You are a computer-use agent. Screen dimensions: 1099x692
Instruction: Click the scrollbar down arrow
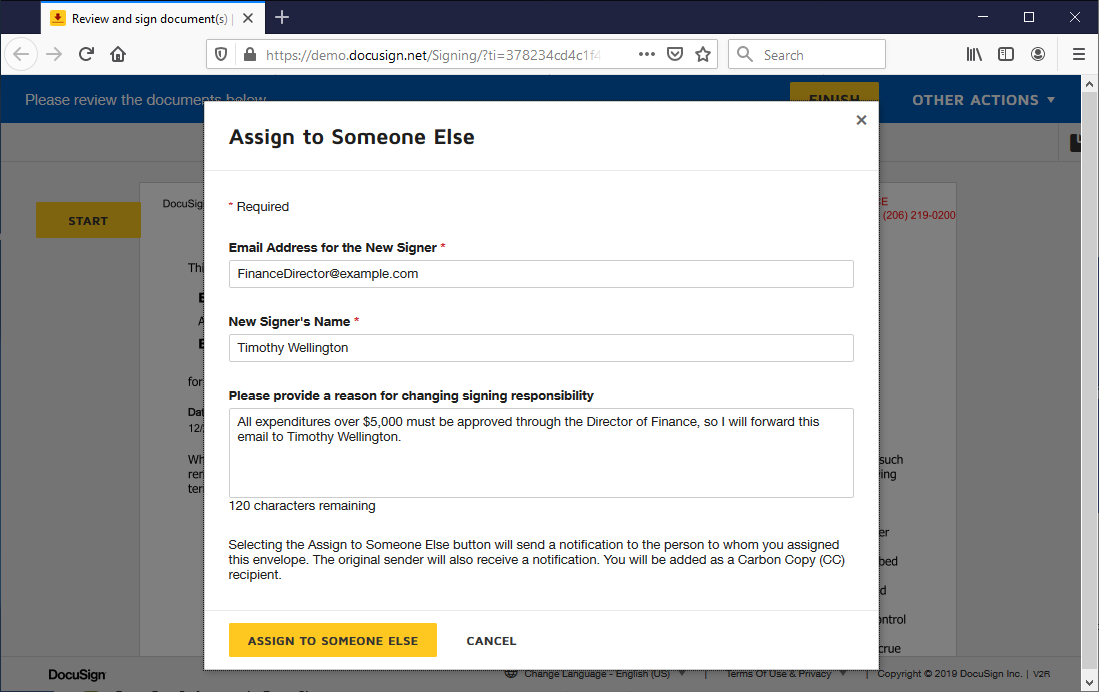(1088, 682)
